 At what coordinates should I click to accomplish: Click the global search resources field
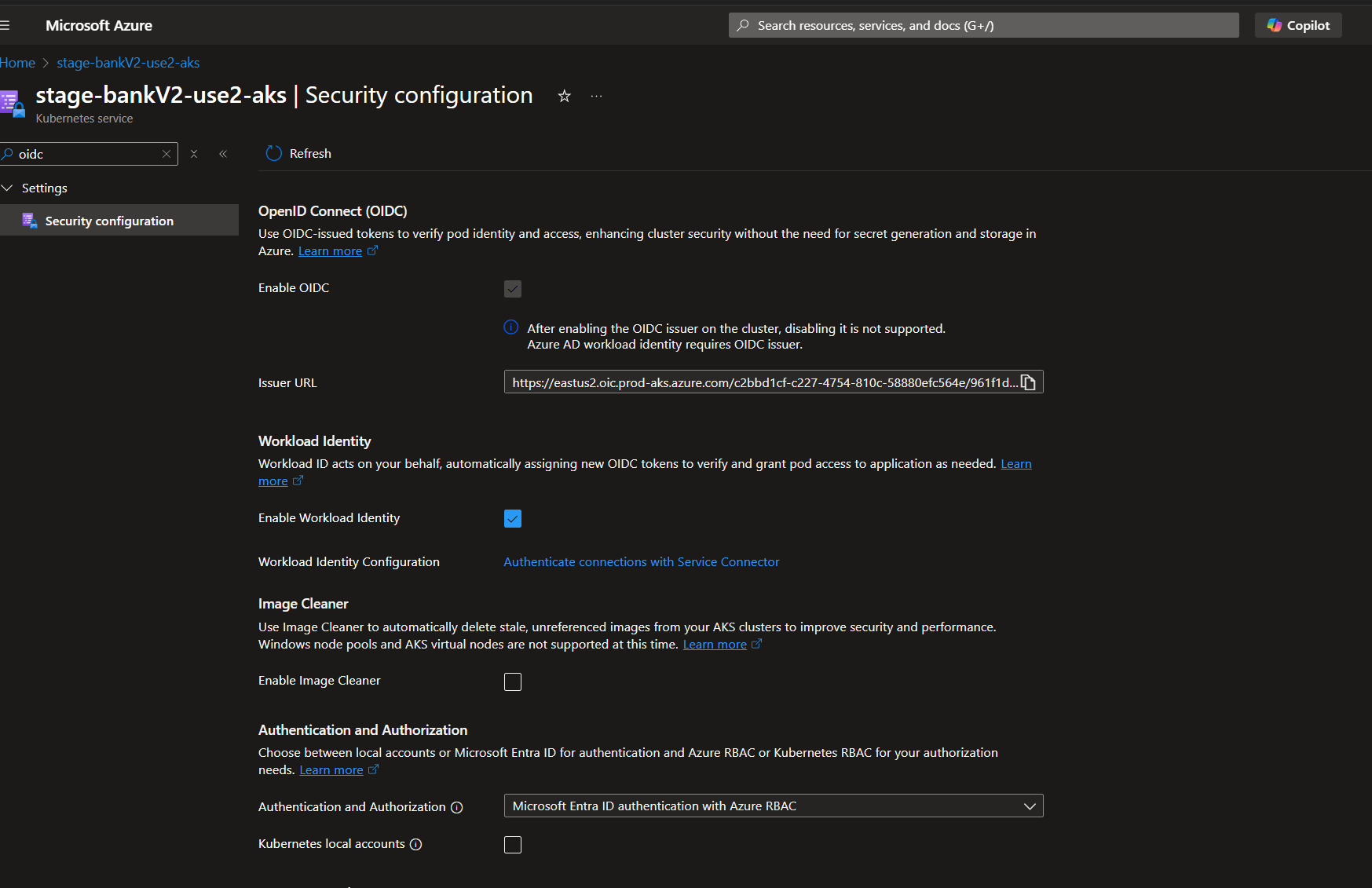point(983,25)
